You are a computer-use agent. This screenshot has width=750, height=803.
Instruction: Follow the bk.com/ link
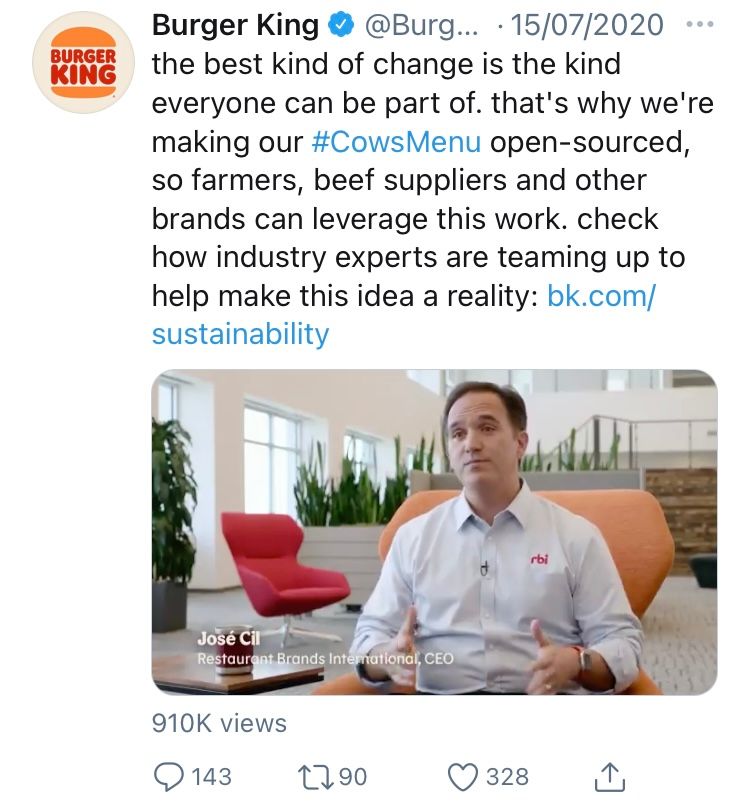coord(601,296)
